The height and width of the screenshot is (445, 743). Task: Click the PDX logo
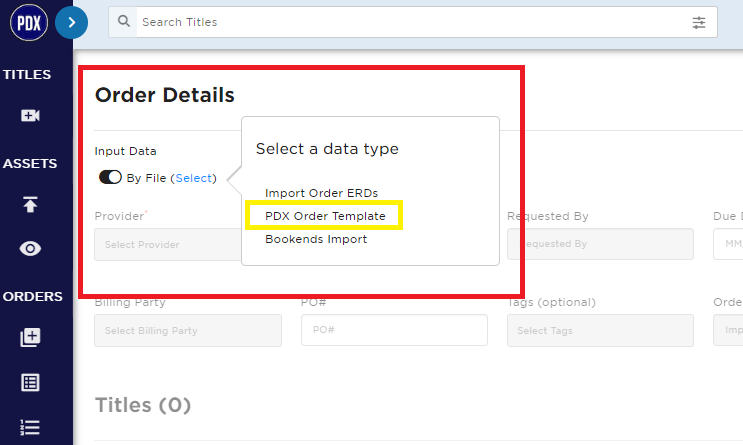click(29, 22)
